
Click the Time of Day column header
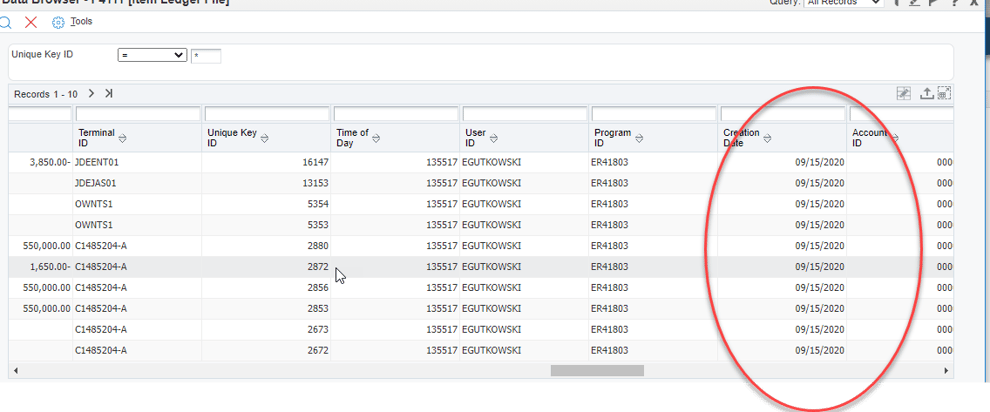pos(352,138)
